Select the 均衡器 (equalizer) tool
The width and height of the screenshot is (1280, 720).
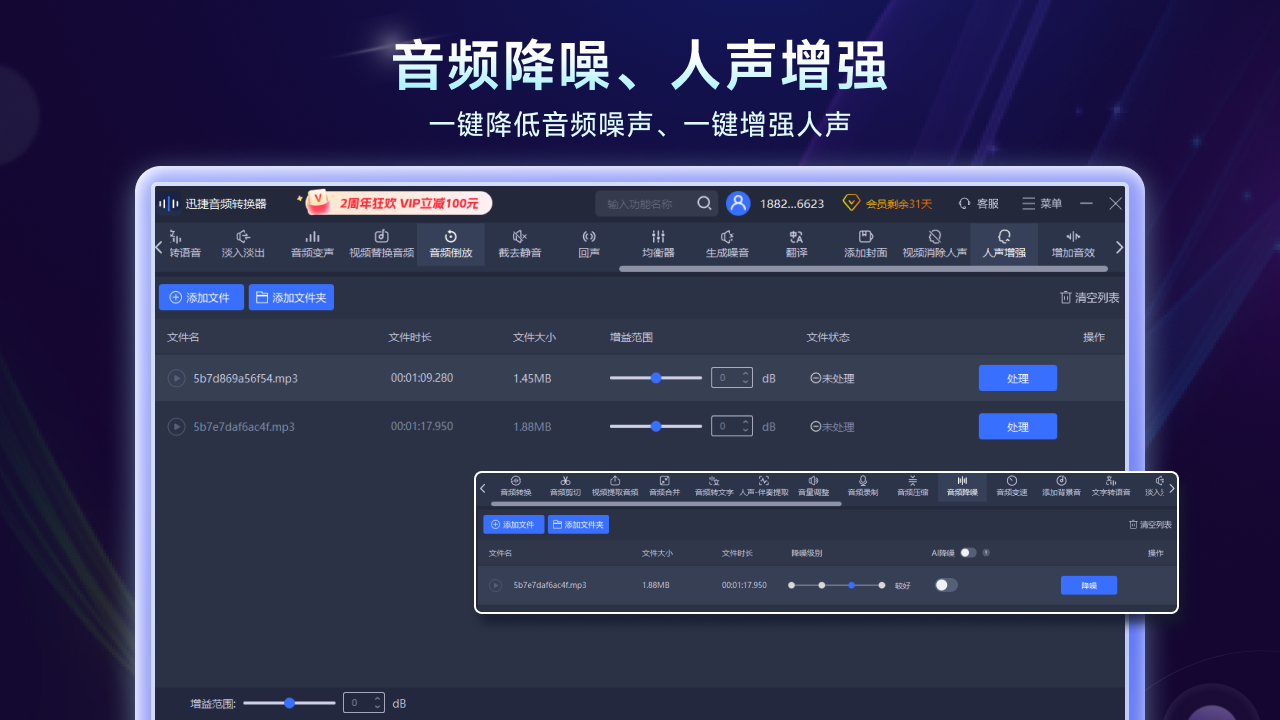[657, 245]
